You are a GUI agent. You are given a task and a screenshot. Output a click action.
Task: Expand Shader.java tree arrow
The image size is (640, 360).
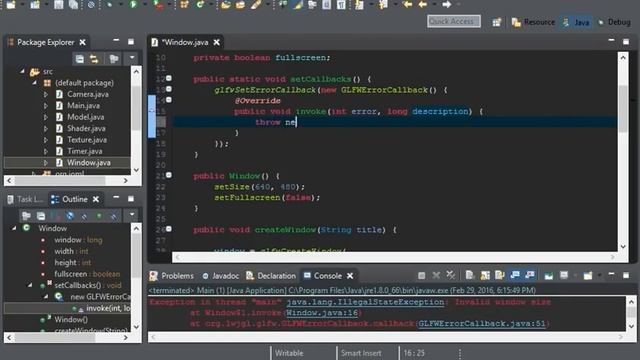[46, 129]
